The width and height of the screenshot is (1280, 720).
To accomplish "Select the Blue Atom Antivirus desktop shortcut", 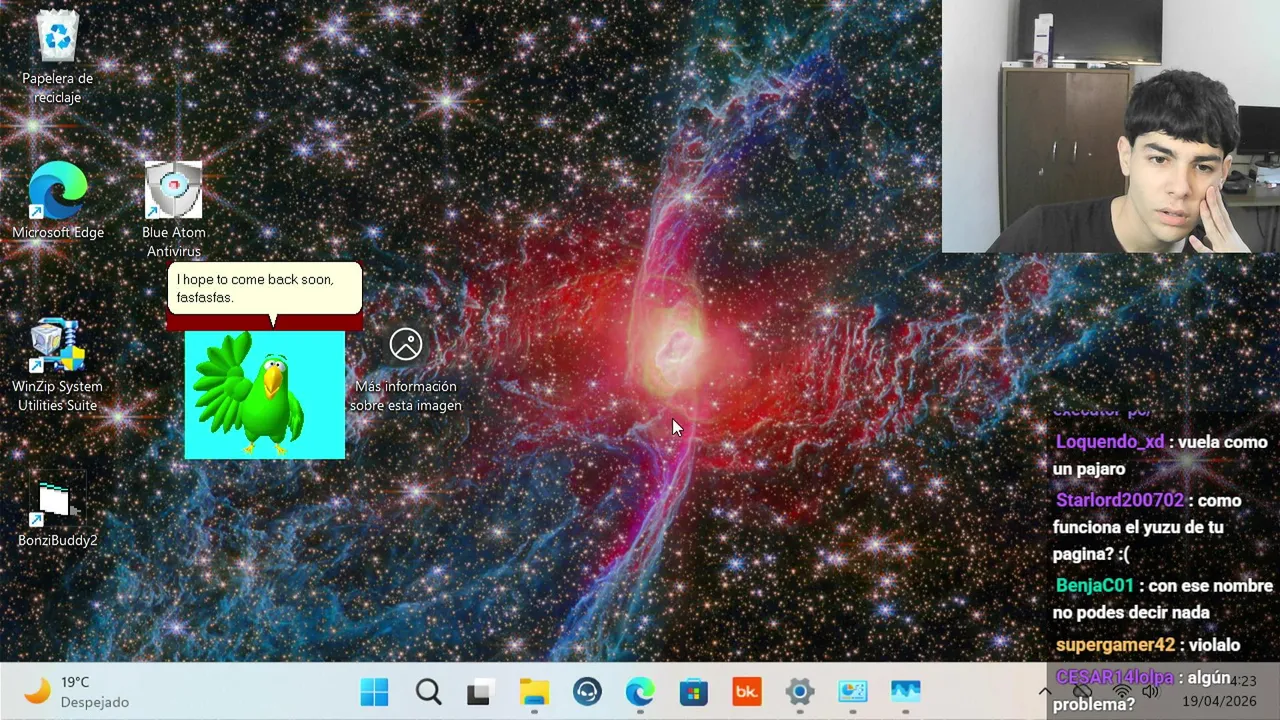I will coord(173,210).
